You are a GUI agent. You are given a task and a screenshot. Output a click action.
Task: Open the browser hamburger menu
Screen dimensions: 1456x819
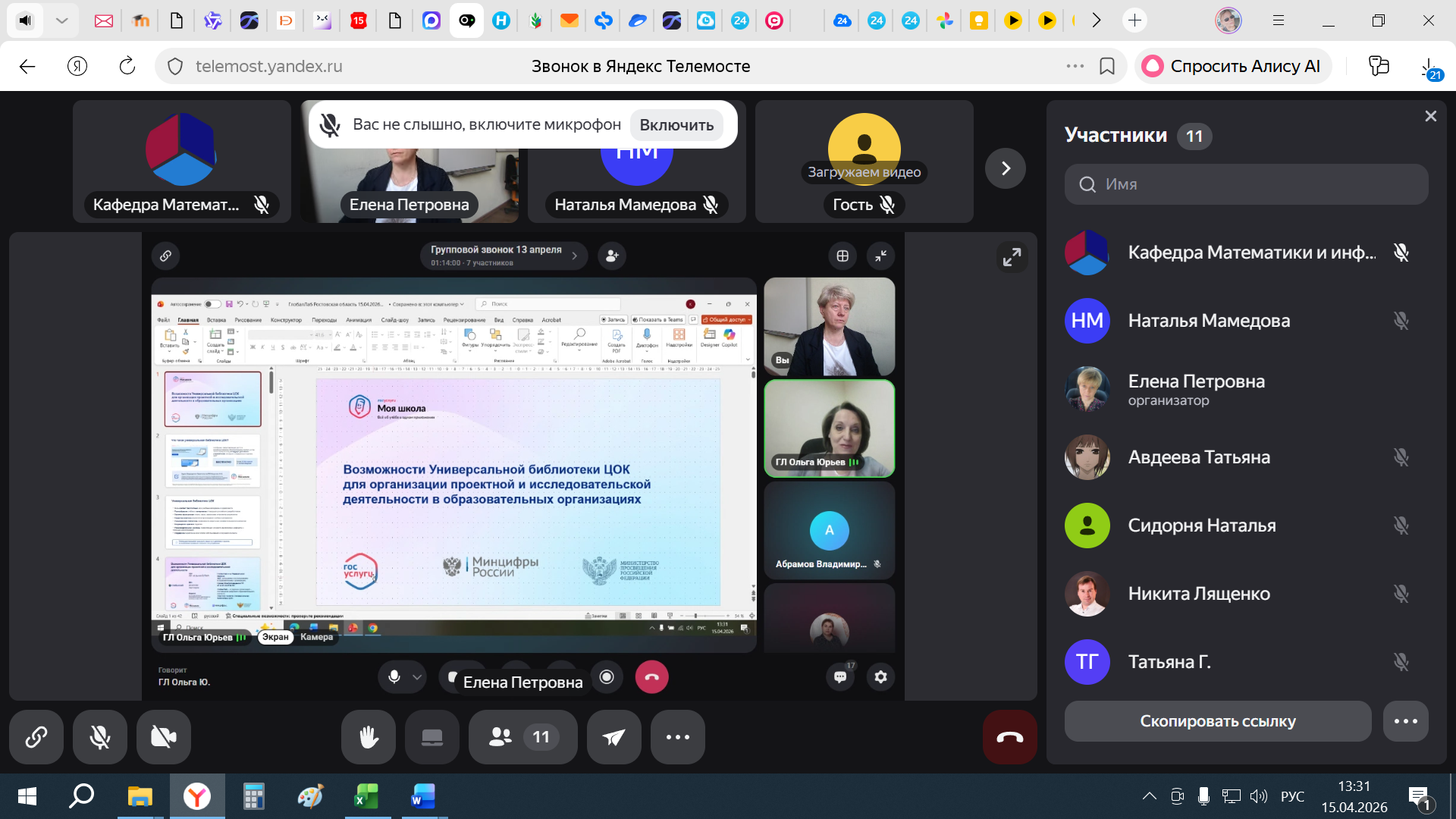1279,20
